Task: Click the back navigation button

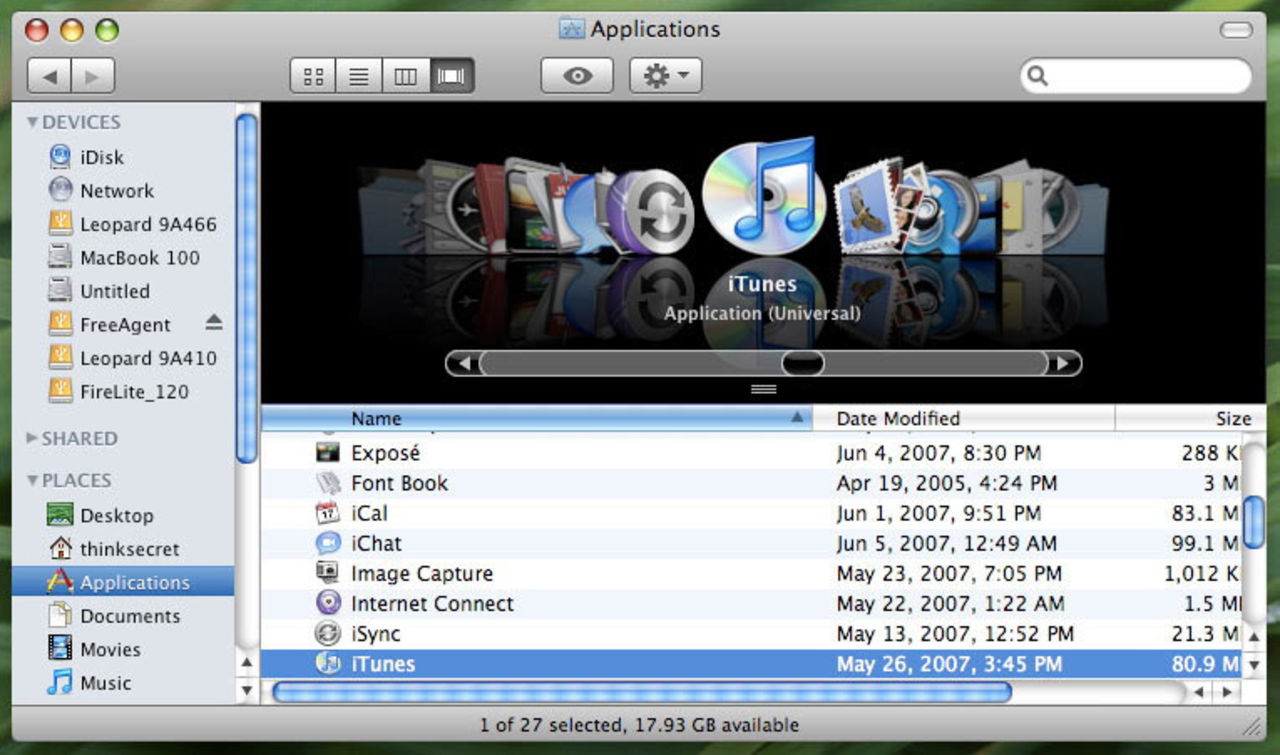Action: [49, 76]
